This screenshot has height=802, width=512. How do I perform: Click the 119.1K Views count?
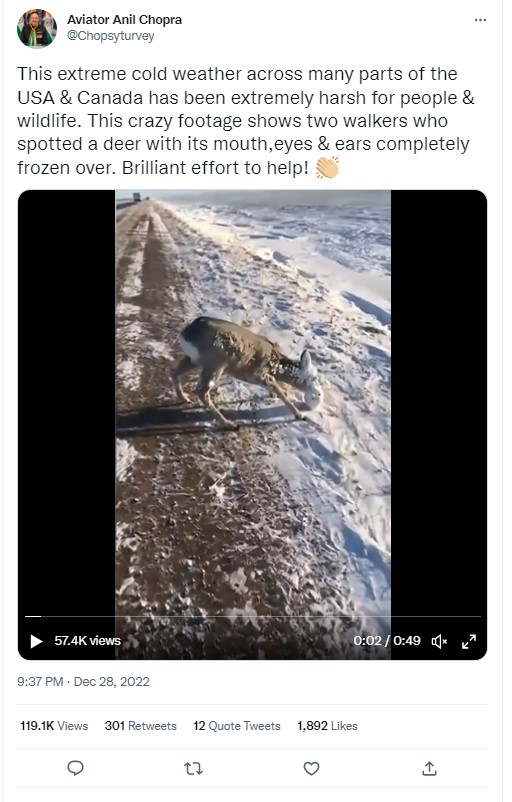[54, 726]
